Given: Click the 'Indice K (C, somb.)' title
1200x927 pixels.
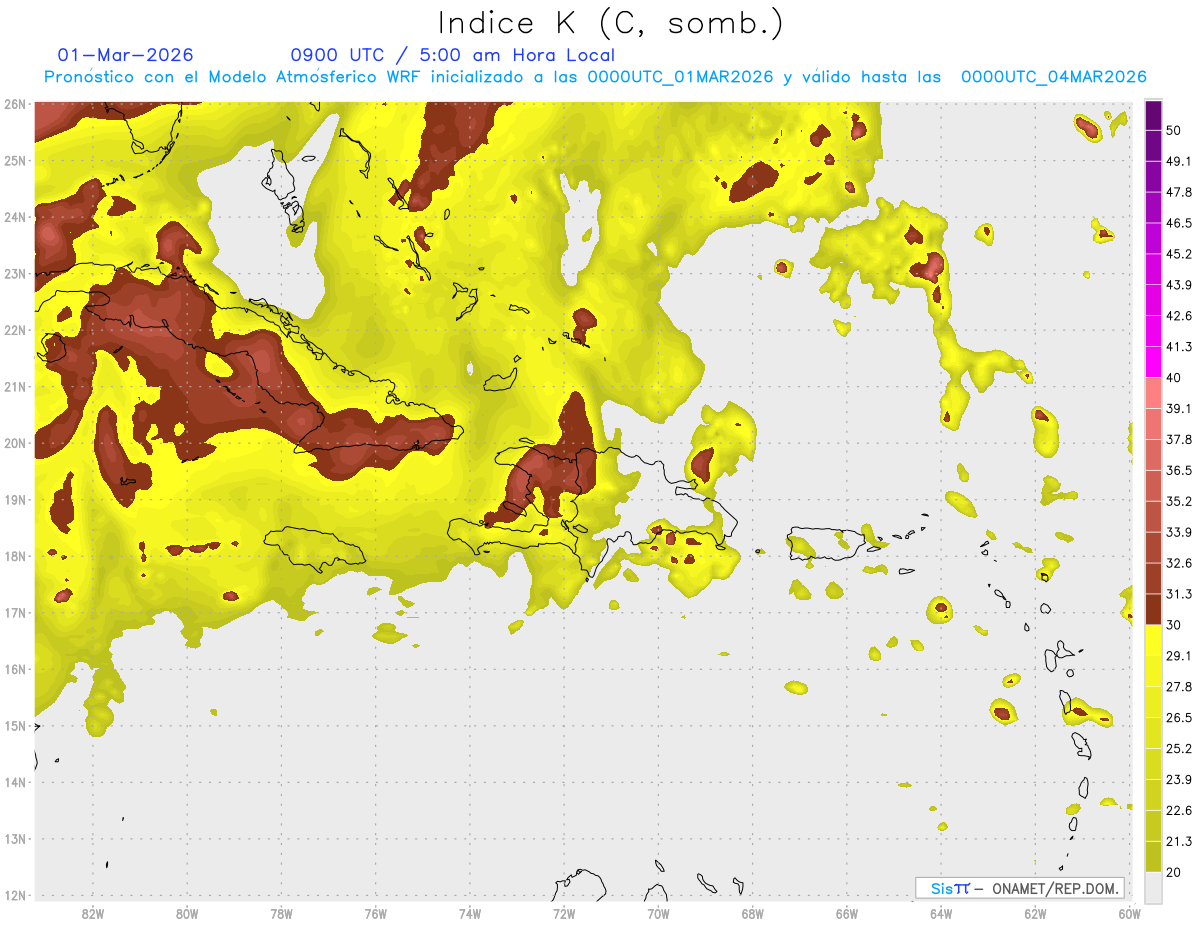Looking at the screenshot, I should (x=610, y=23).
